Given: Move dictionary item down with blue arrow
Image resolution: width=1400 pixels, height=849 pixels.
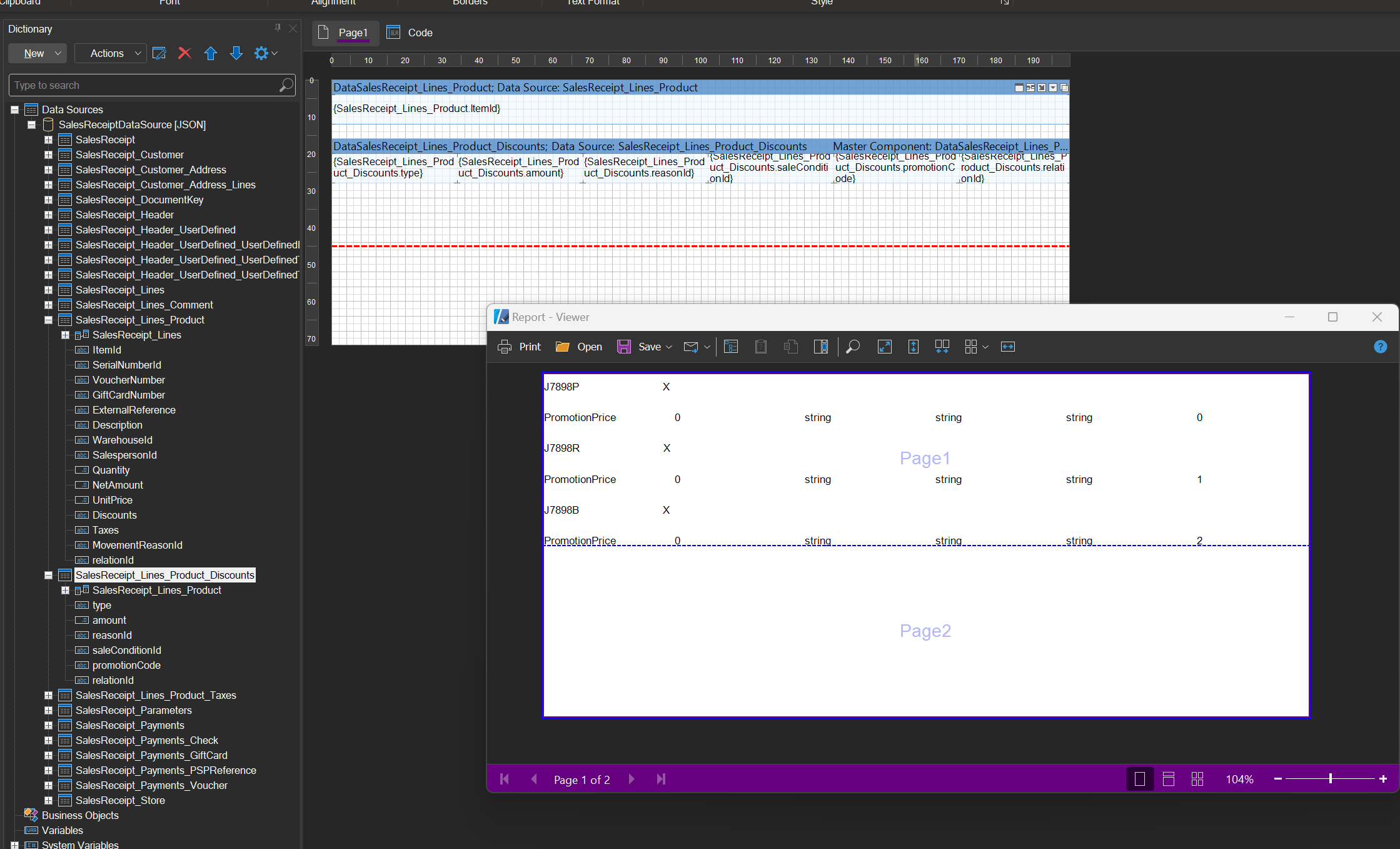Looking at the screenshot, I should pyautogui.click(x=236, y=53).
